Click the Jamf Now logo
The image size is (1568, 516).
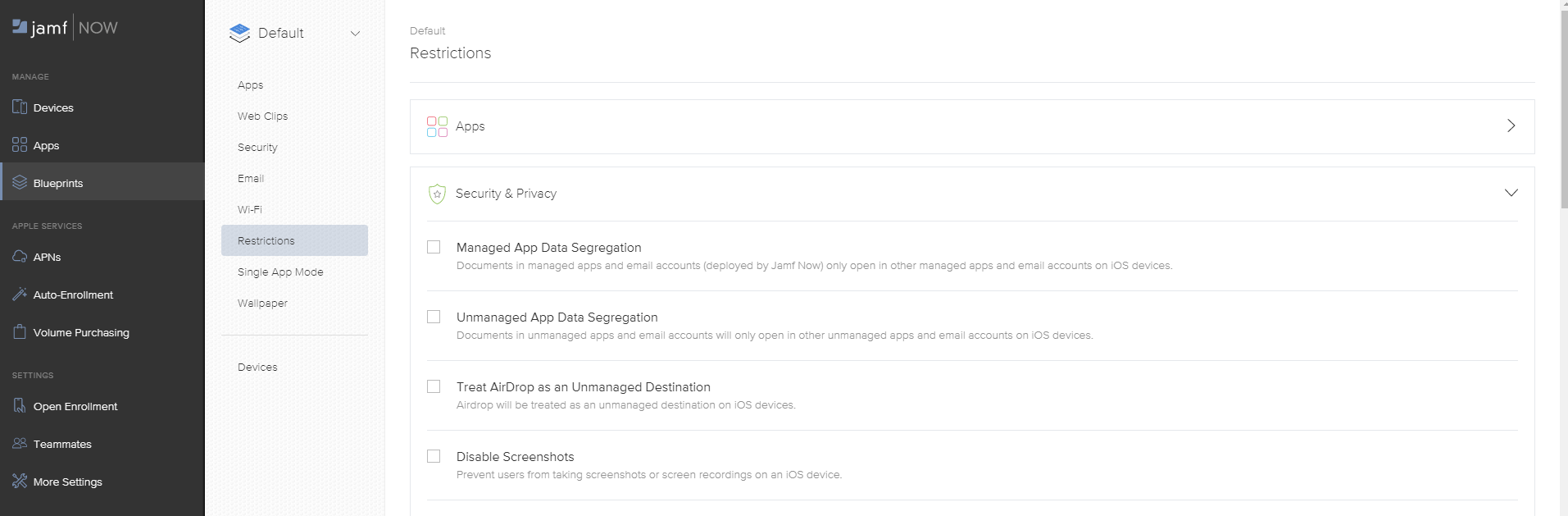pos(66,28)
